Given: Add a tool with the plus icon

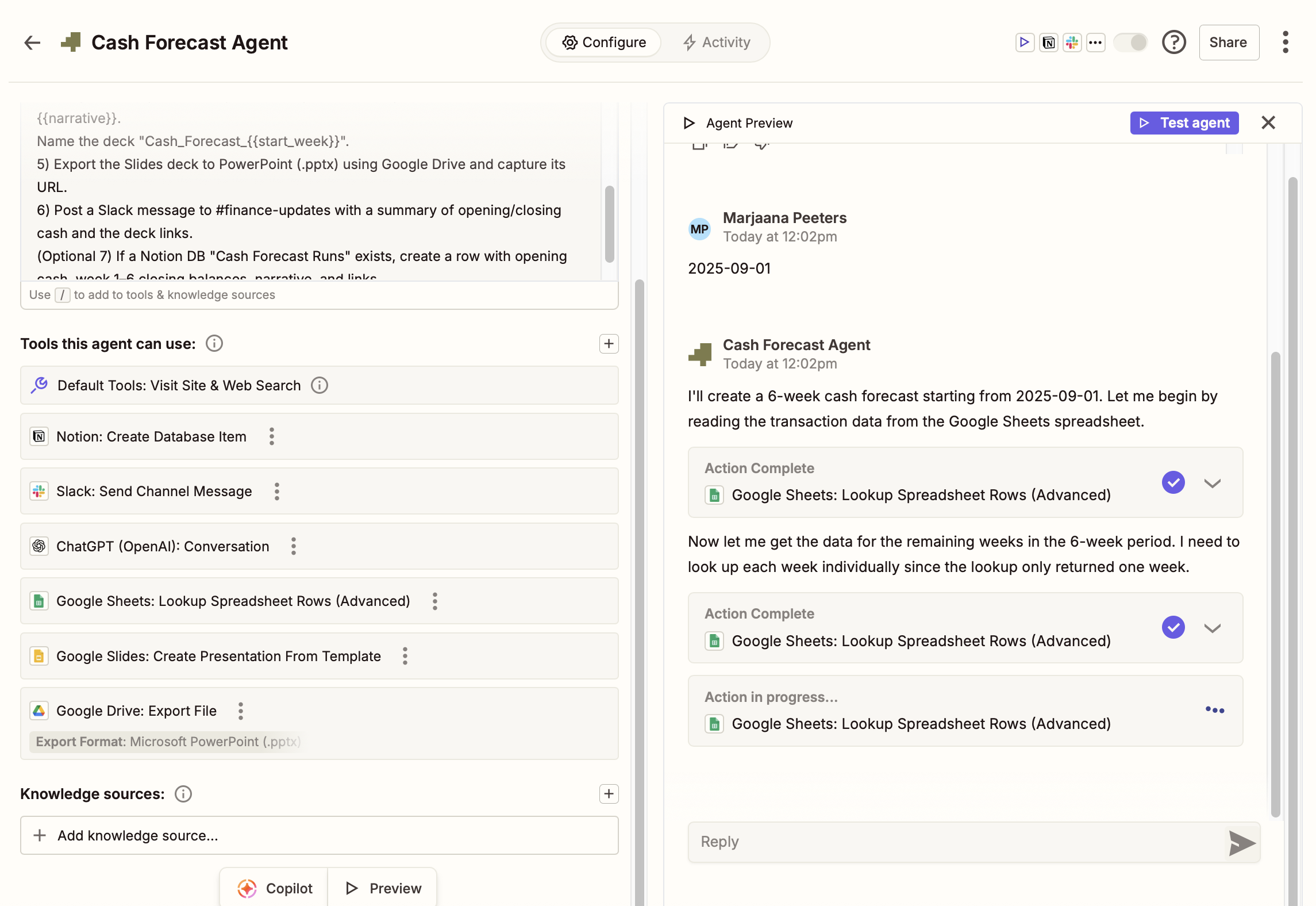Looking at the screenshot, I should tap(609, 344).
